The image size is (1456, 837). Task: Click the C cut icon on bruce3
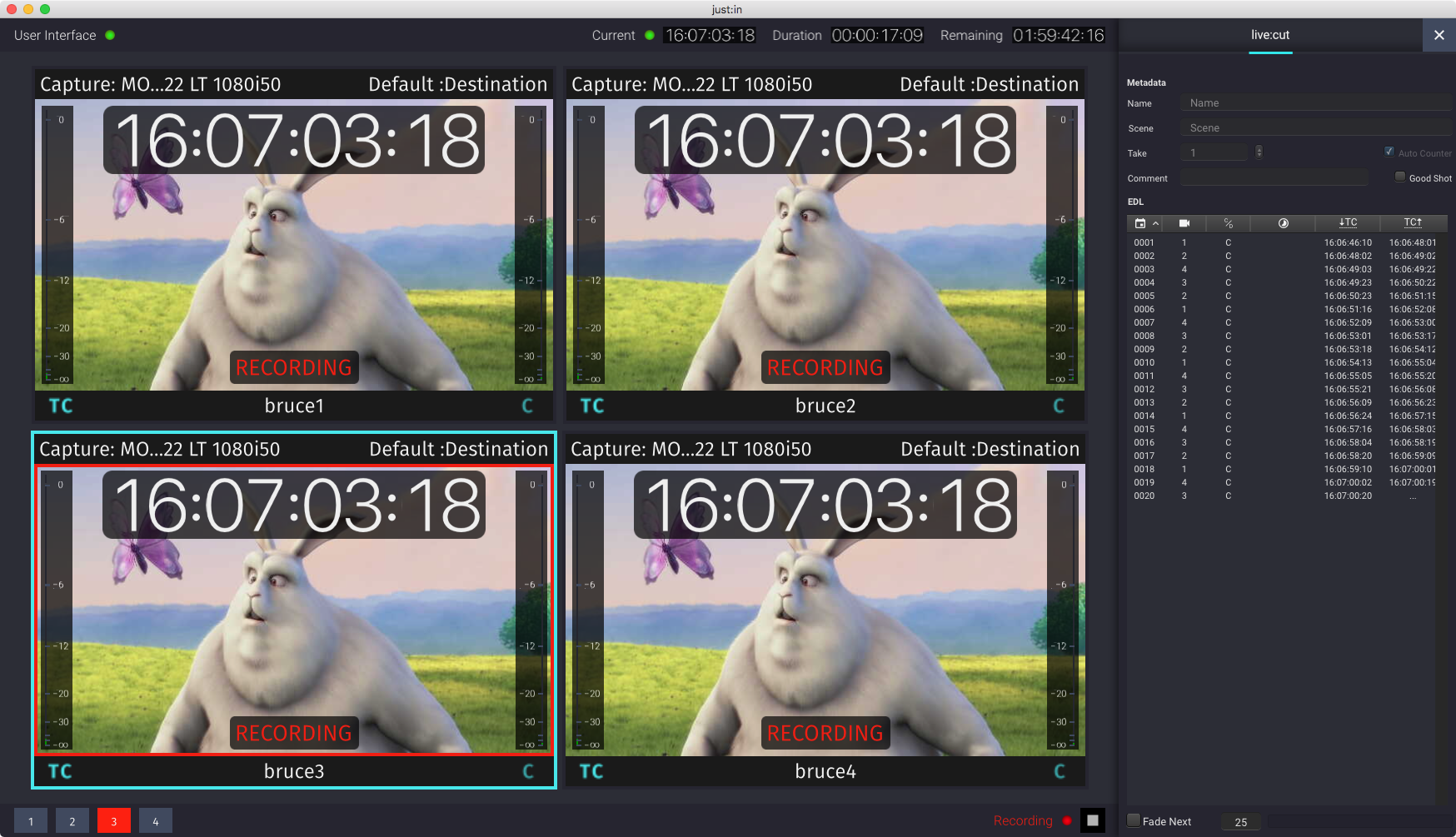tap(528, 771)
